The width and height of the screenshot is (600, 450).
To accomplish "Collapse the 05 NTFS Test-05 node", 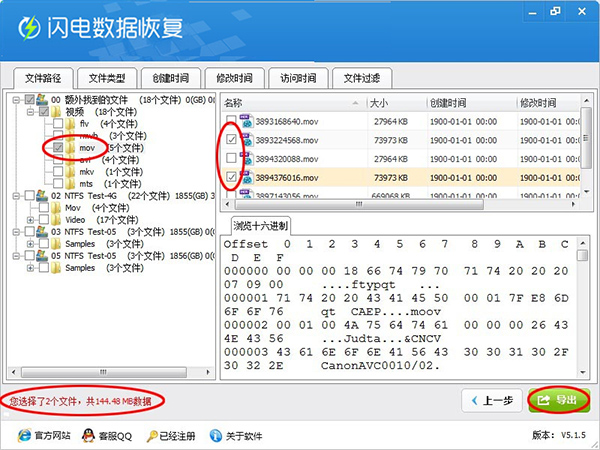I will (x=16, y=256).
